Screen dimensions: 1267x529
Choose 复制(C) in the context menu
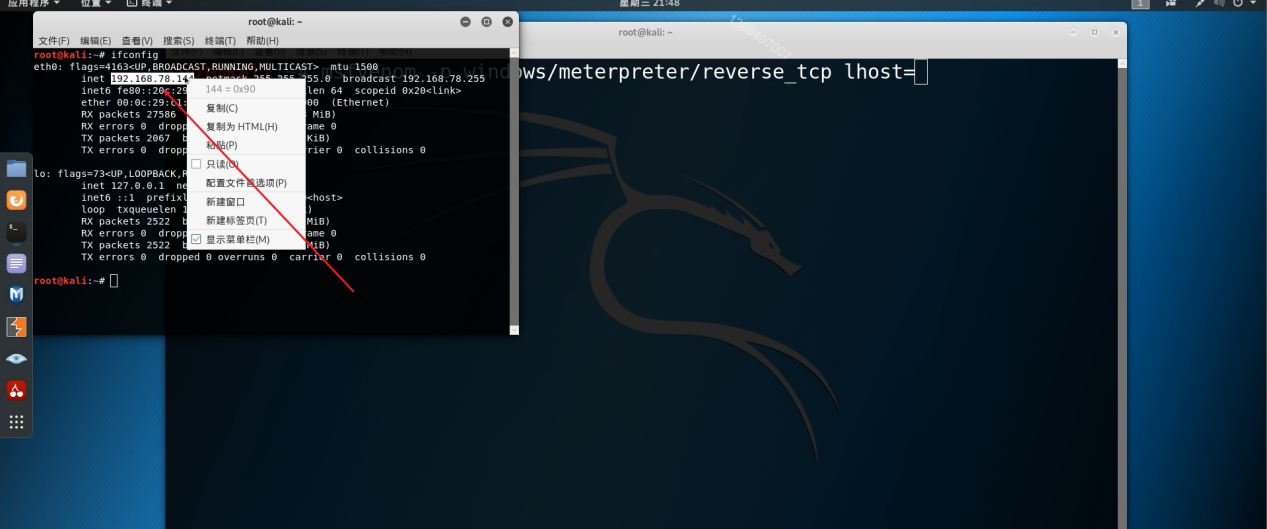point(247,108)
